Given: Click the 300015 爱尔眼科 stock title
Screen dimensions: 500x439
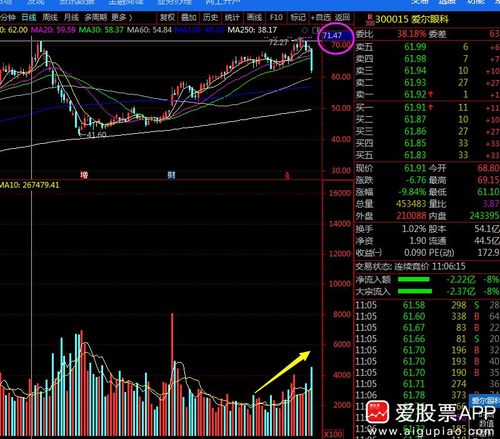Looking at the screenshot, I should pos(412,20).
